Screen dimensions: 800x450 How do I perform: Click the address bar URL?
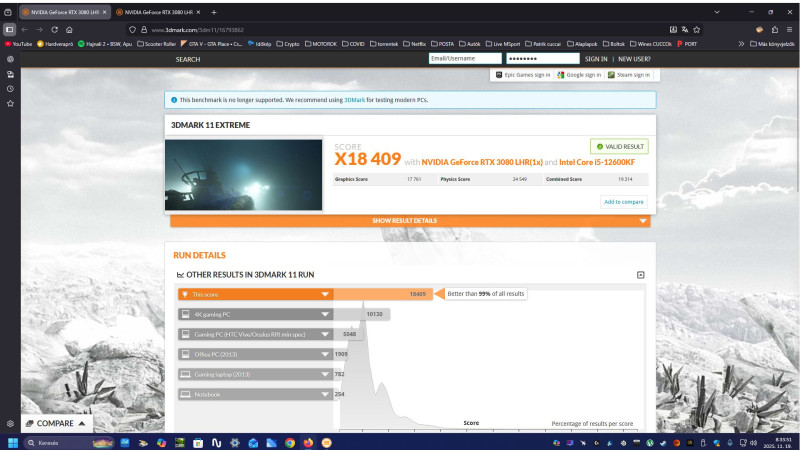(197, 30)
